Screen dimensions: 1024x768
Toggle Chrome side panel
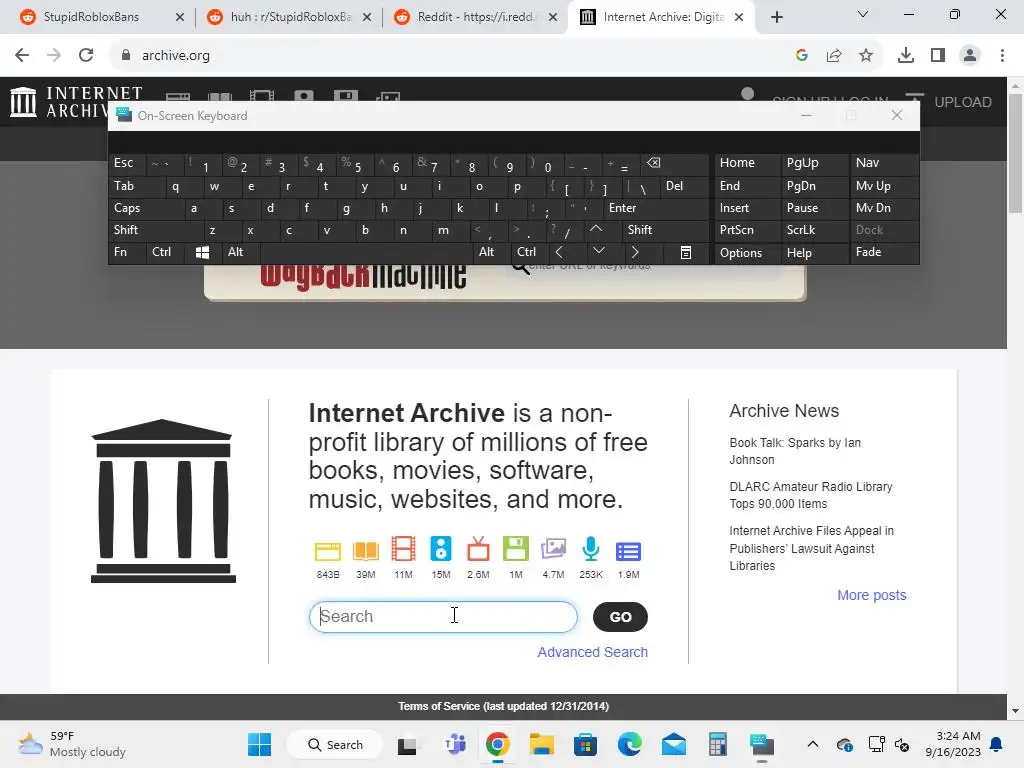938,56
